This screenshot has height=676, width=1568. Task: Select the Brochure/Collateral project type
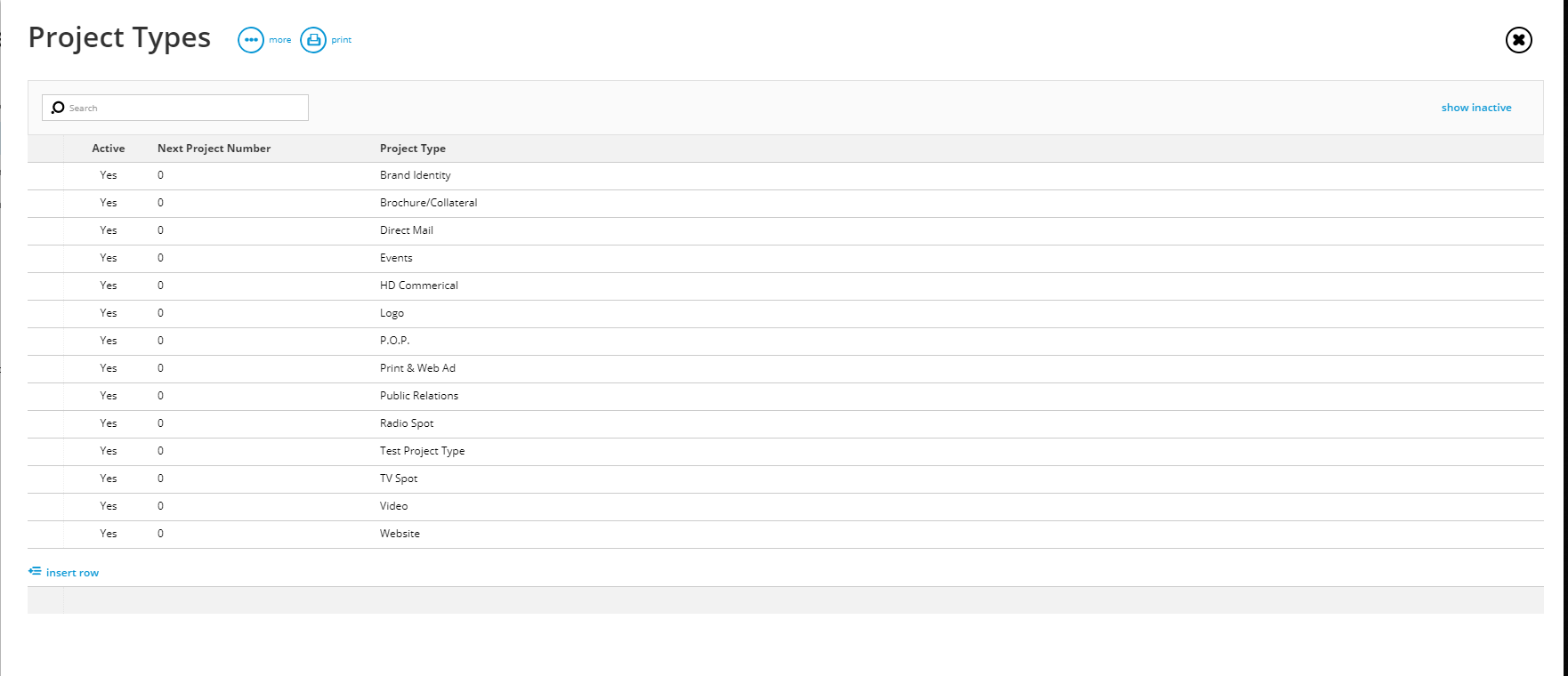pos(428,203)
